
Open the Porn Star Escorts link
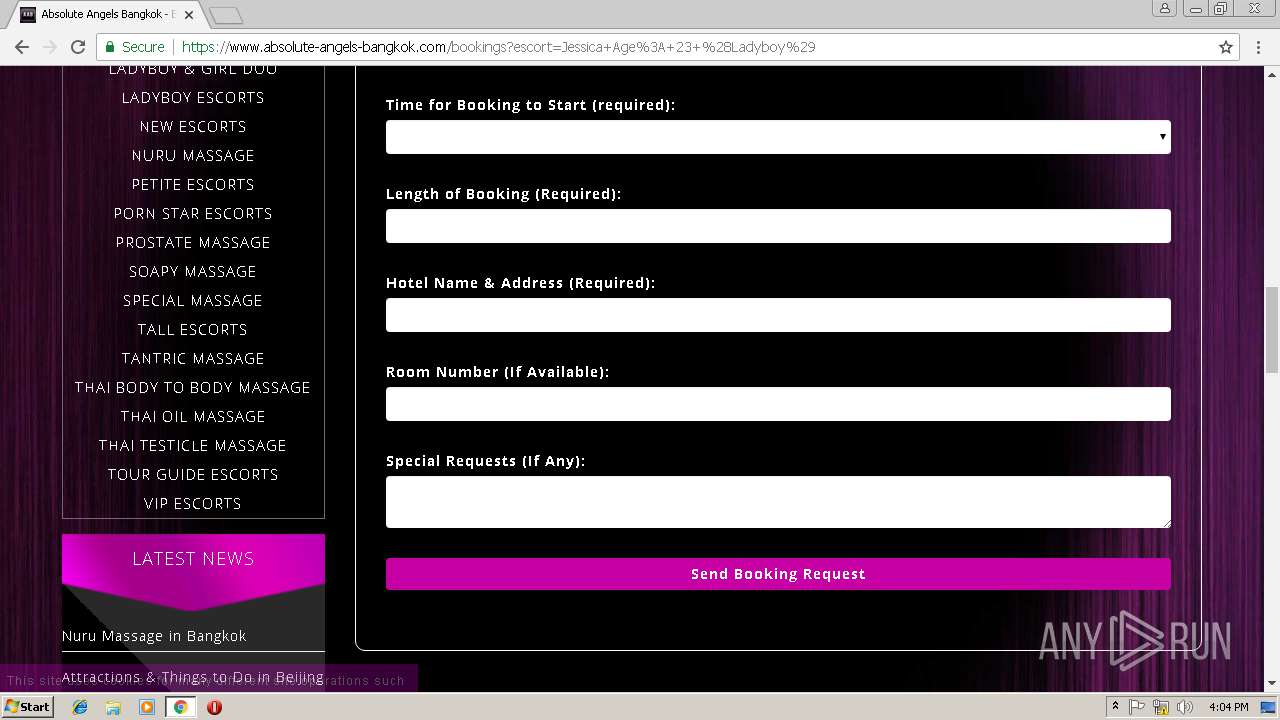193,214
